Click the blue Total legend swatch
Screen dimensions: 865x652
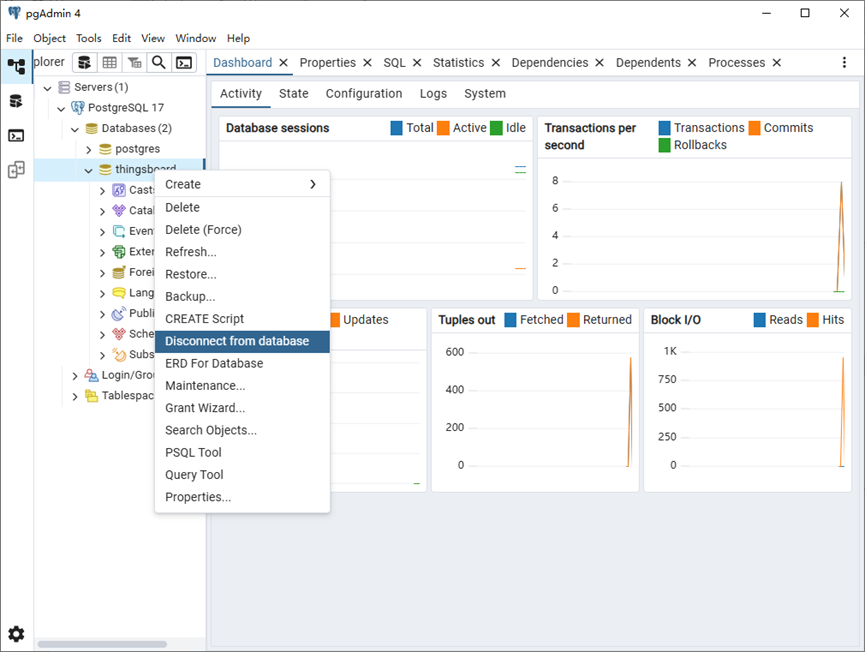(x=396, y=128)
